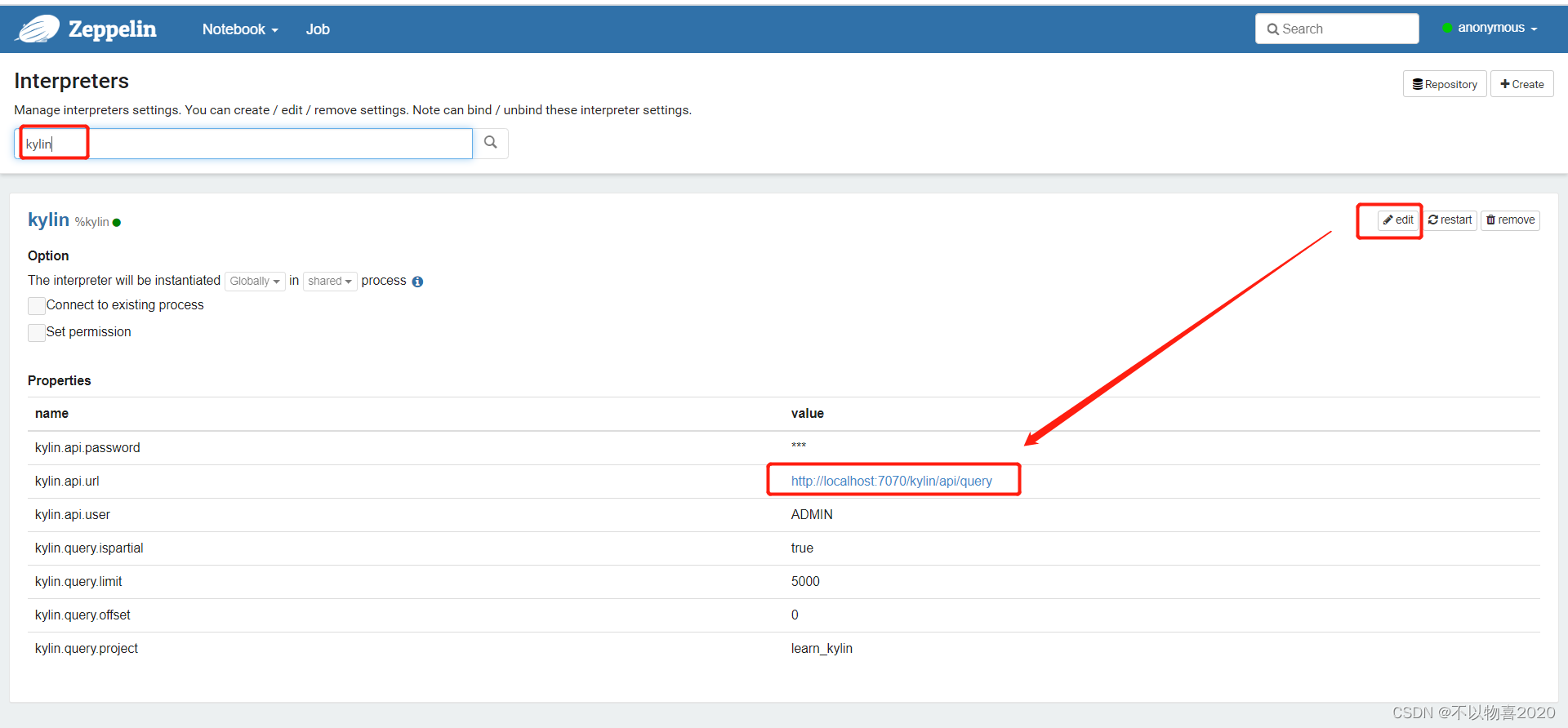This screenshot has width=1568, height=728.
Task: Open the kylin API URL link
Action: (892, 482)
